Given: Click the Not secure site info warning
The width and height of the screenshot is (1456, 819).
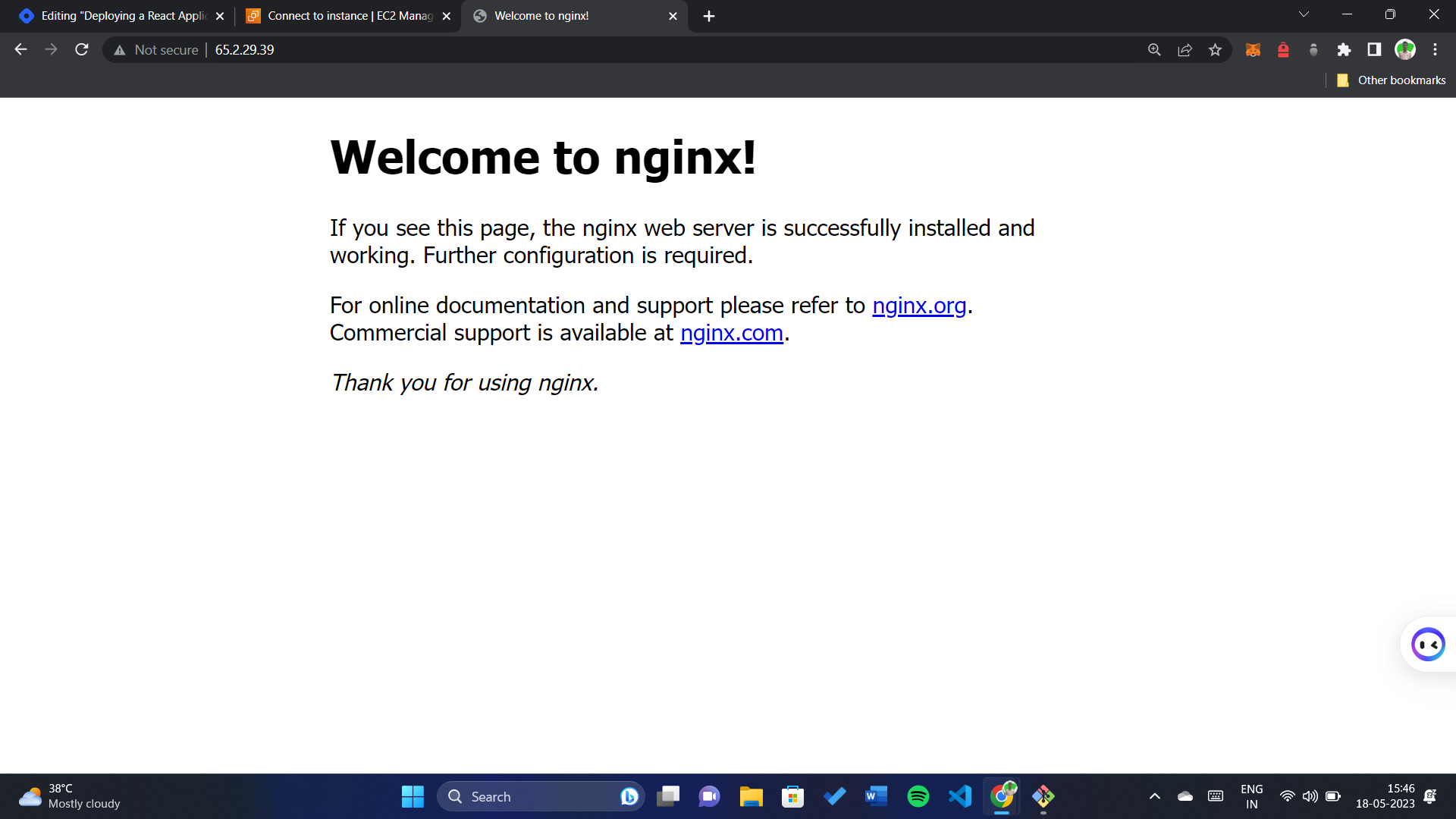Looking at the screenshot, I should pyautogui.click(x=156, y=50).
